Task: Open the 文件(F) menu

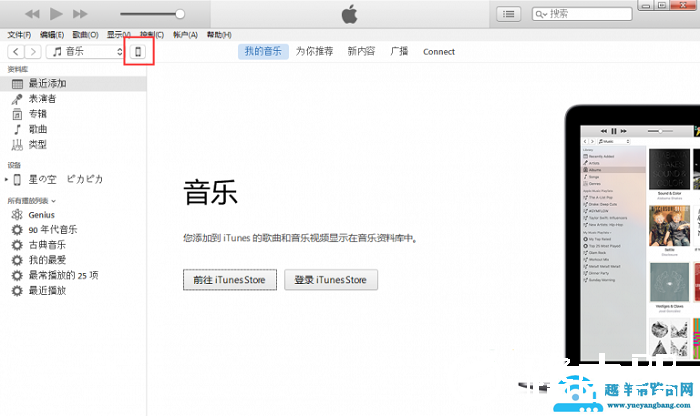Action: tap(19, 35)
